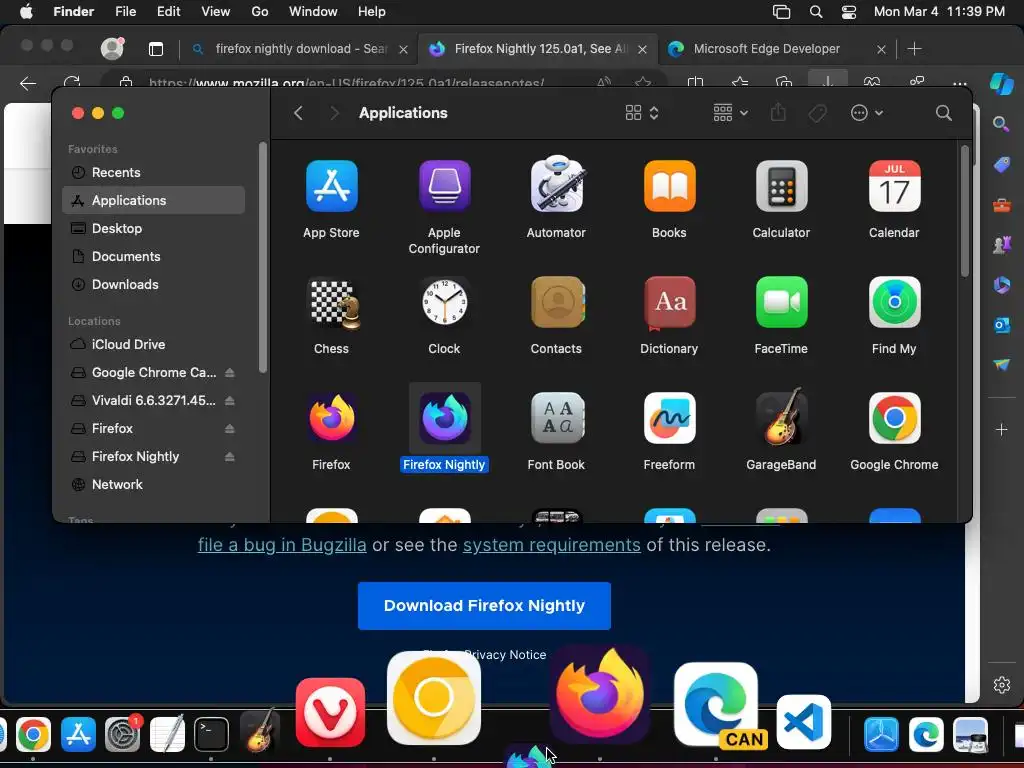Open Terminal from the Dock
The image size is (1024, 768).
click(x=212, y=734)
